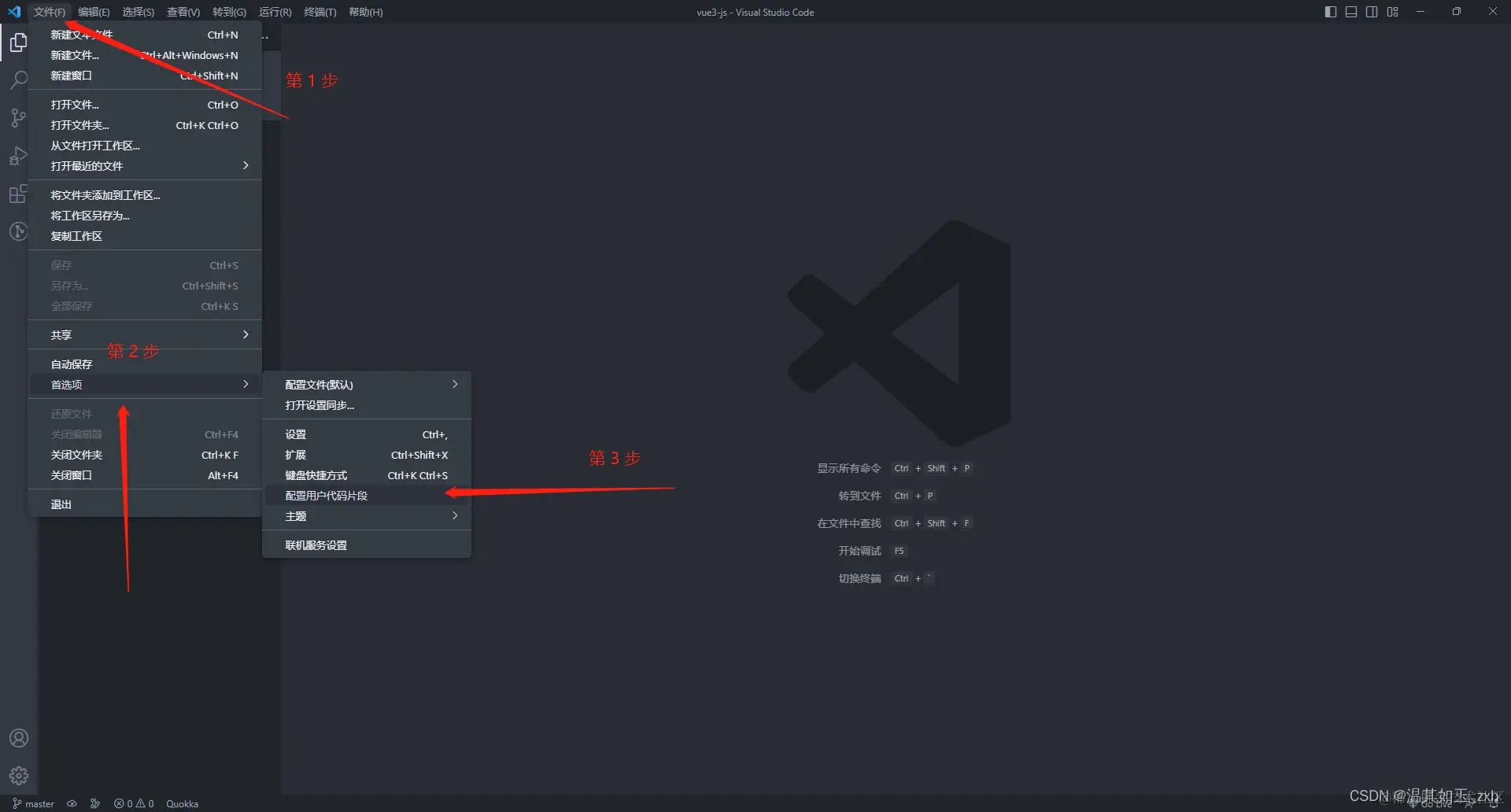Click the errors and warnings status indicator
Viewport: 1511px width, 812px height.
[134, 803]
